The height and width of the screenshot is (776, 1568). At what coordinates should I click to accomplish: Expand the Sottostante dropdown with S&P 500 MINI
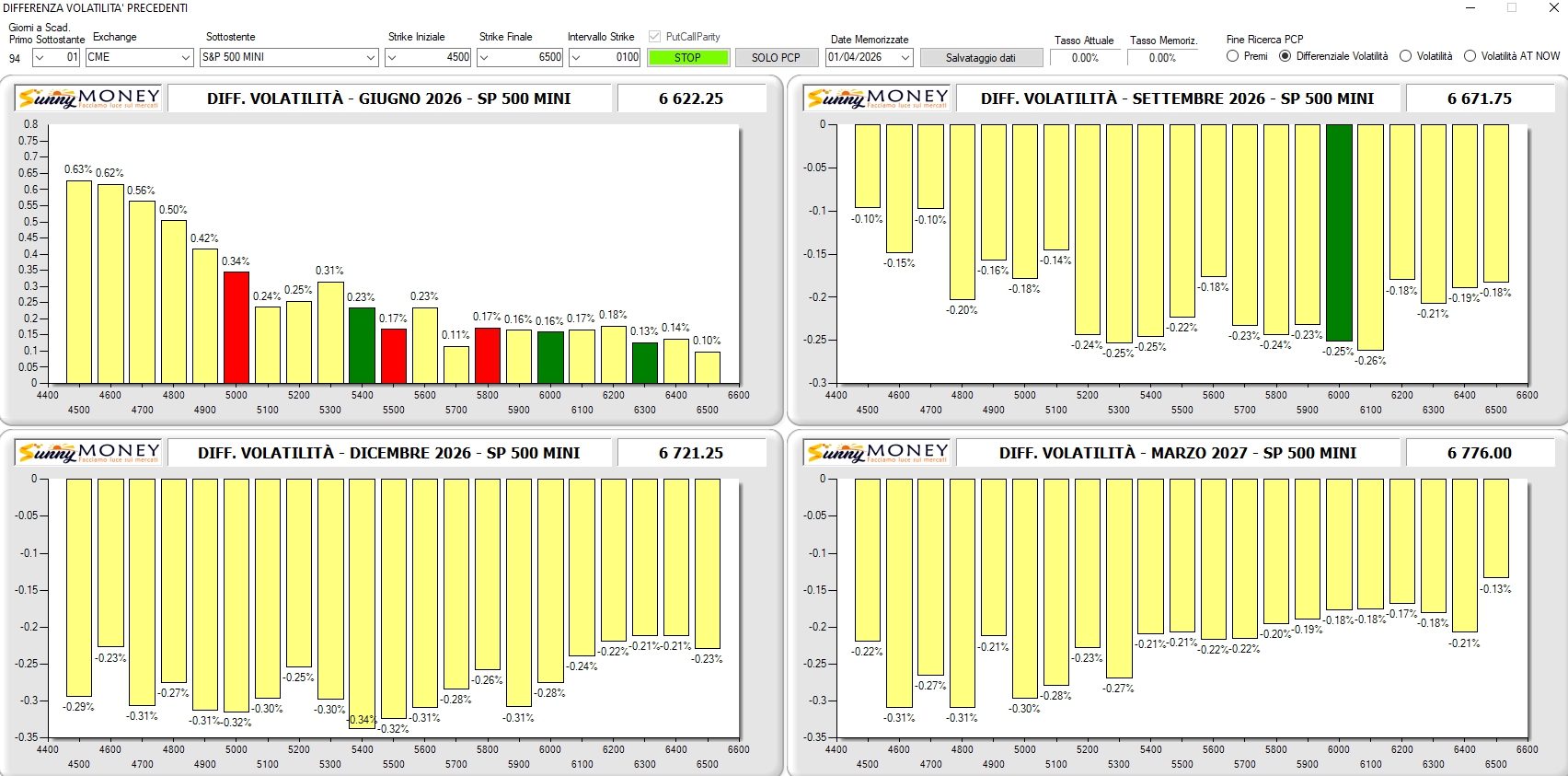coord(370,57)
